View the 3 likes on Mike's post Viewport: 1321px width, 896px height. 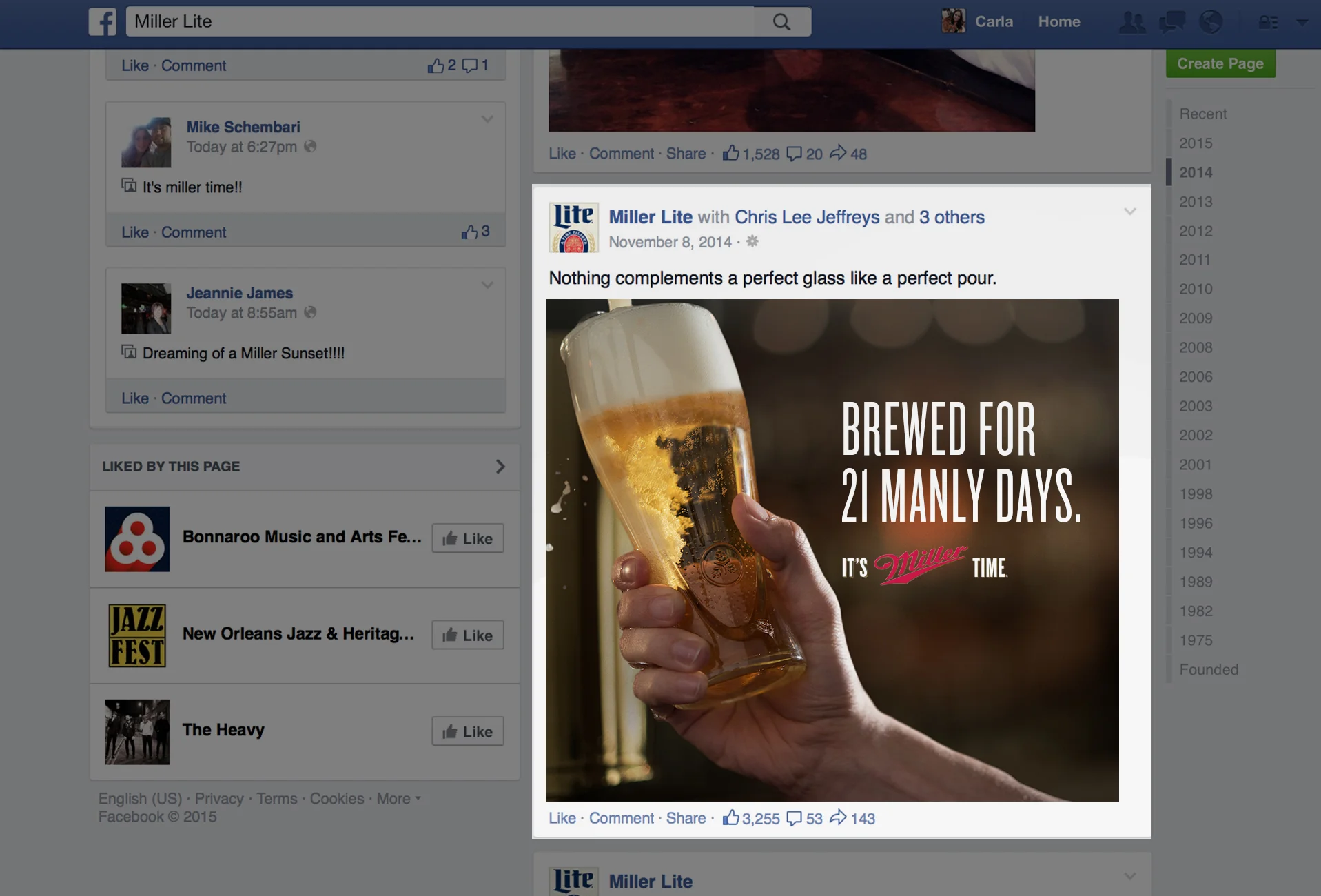(475, 232)
